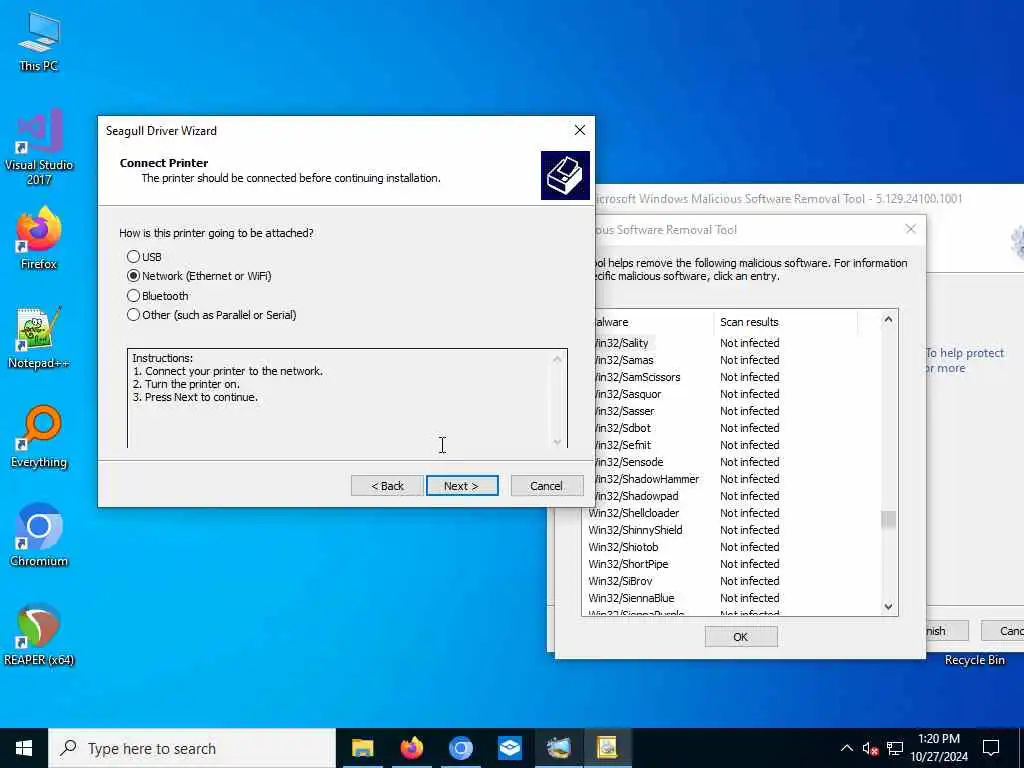Close the Seagull Driver Wizard window
Image resolution: width=1024 pixels, height=768 pixels.
point(579,131)
